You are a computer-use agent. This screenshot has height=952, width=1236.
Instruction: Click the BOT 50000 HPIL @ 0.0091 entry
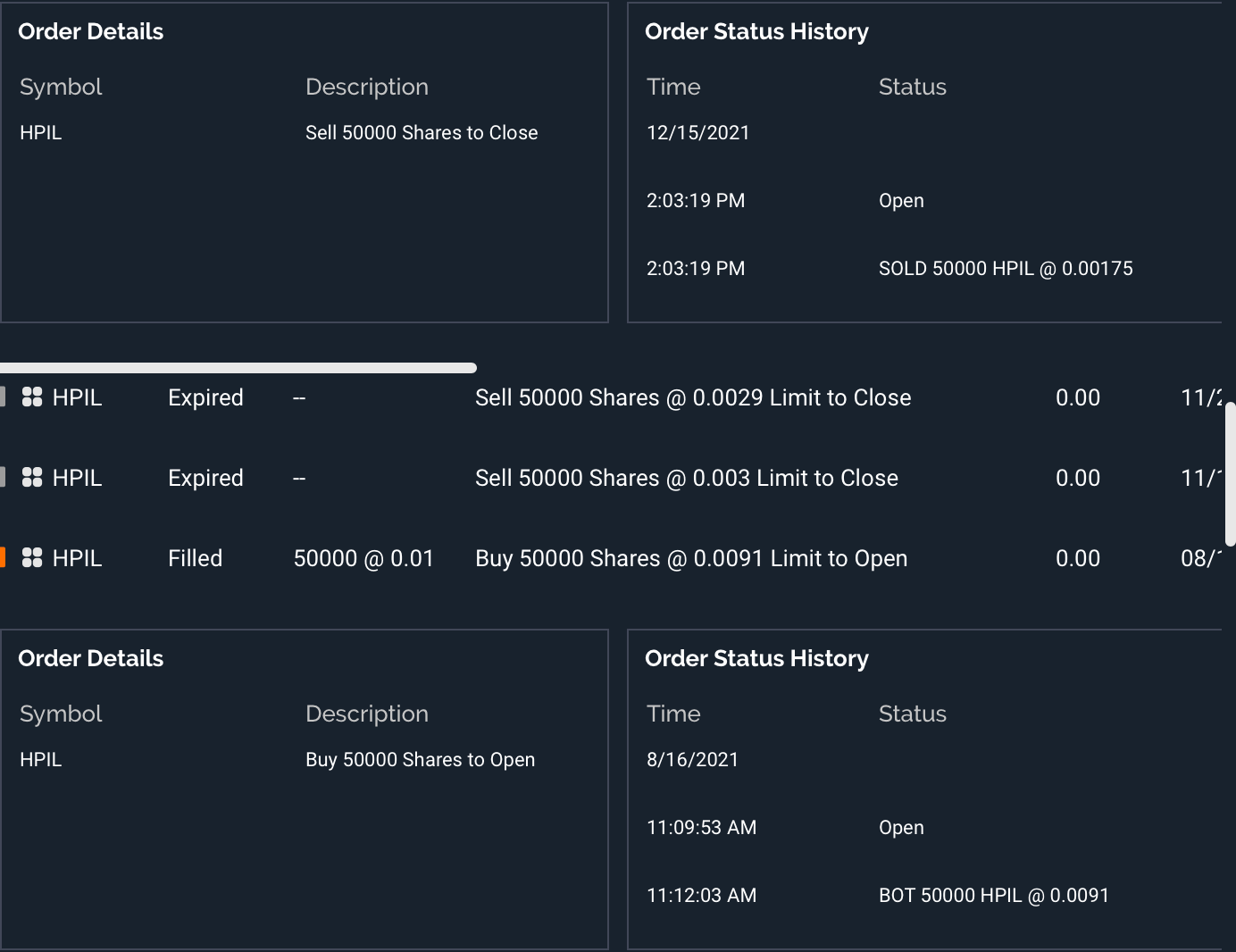[x=993, y=896]
